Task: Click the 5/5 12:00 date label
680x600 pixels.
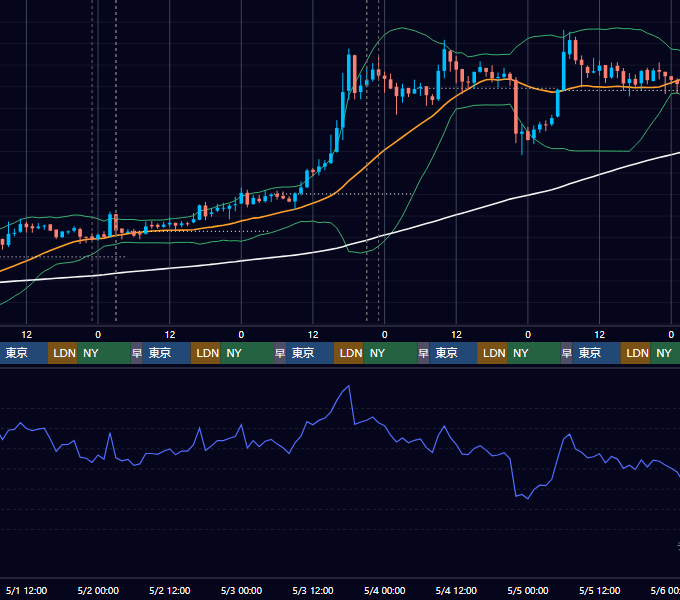Action: coord(599,590)
